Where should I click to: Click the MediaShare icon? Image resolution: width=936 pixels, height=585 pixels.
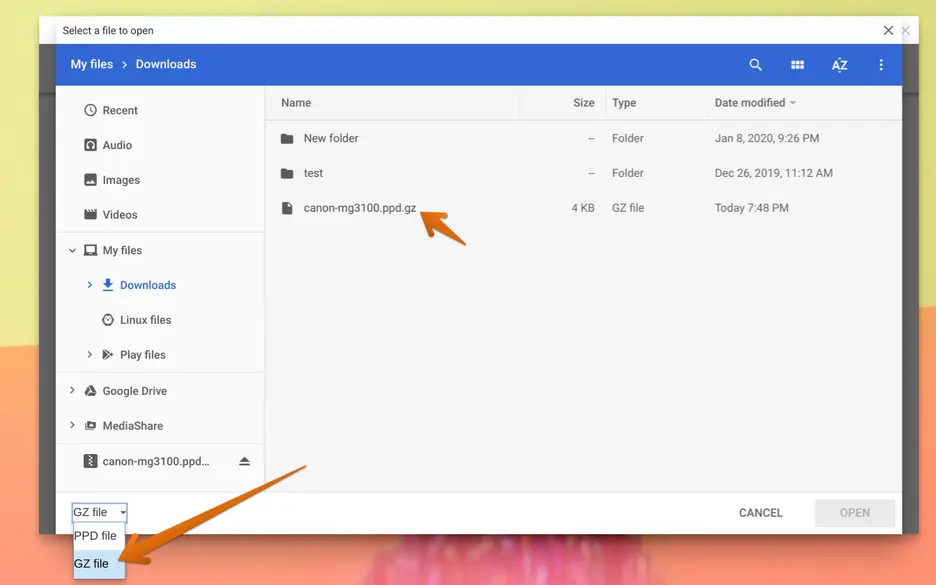point(90,426)
